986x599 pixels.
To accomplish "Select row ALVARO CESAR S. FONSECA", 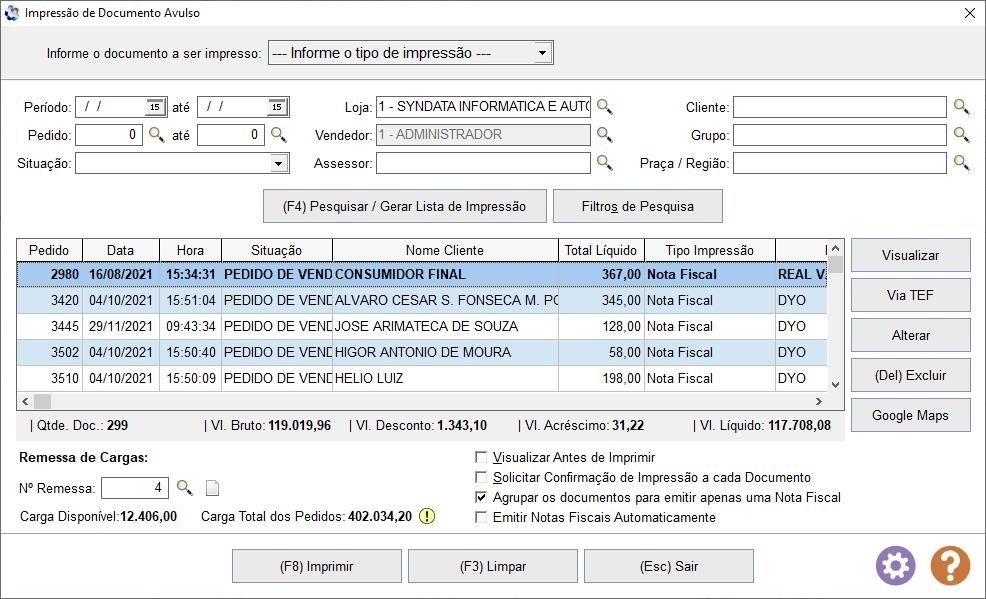I will (422, 300).
